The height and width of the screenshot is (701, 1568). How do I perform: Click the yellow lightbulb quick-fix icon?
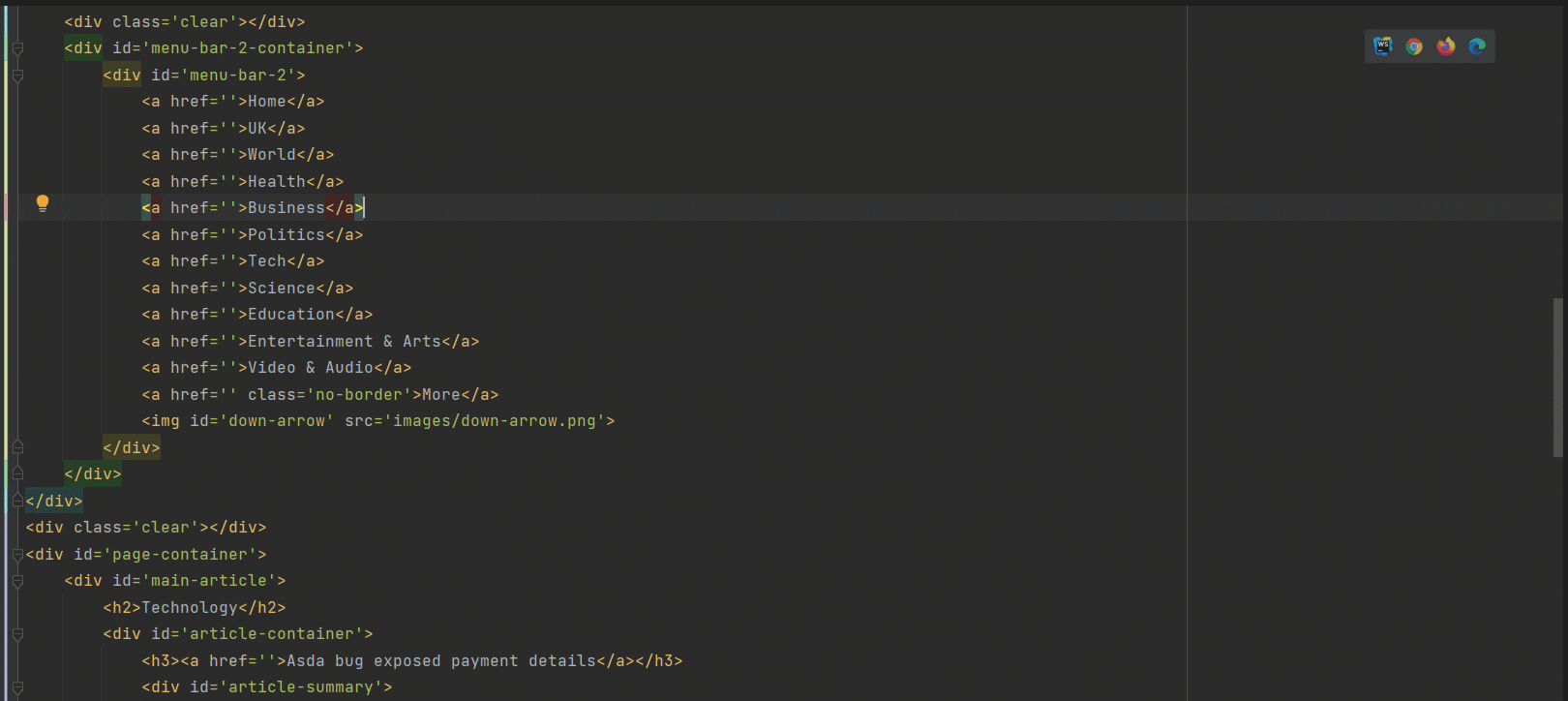point(43,203)
